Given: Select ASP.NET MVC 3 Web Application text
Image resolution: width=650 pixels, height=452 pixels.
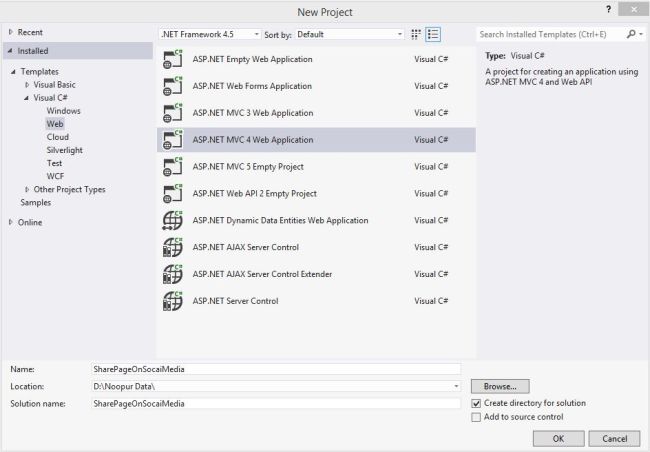Looking at the screenshot, I should 253,113.
